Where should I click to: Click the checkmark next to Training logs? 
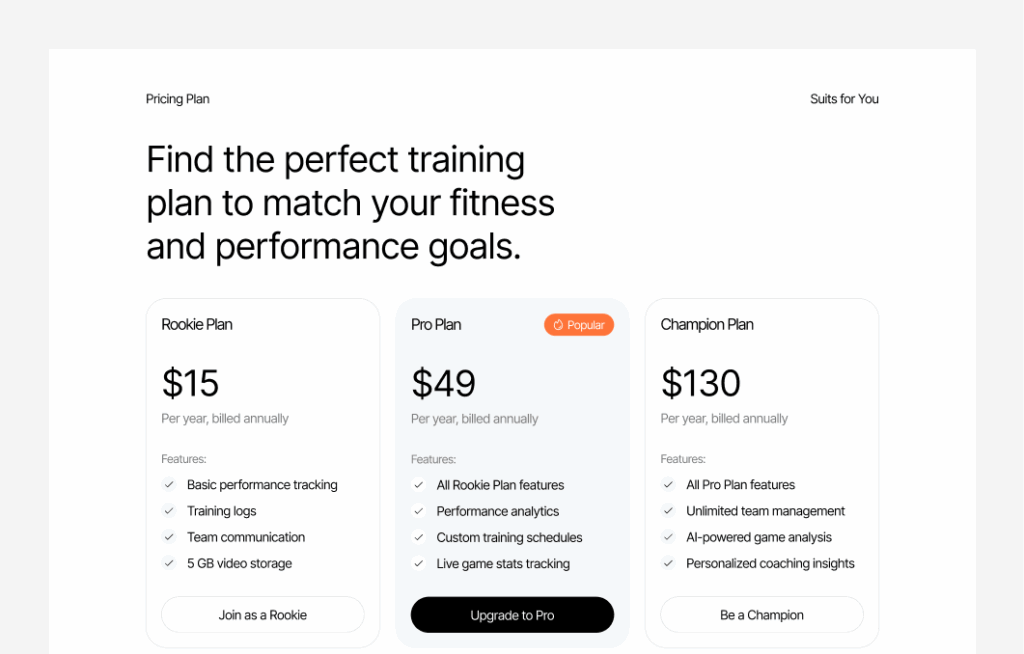click(x=169, y=511)
